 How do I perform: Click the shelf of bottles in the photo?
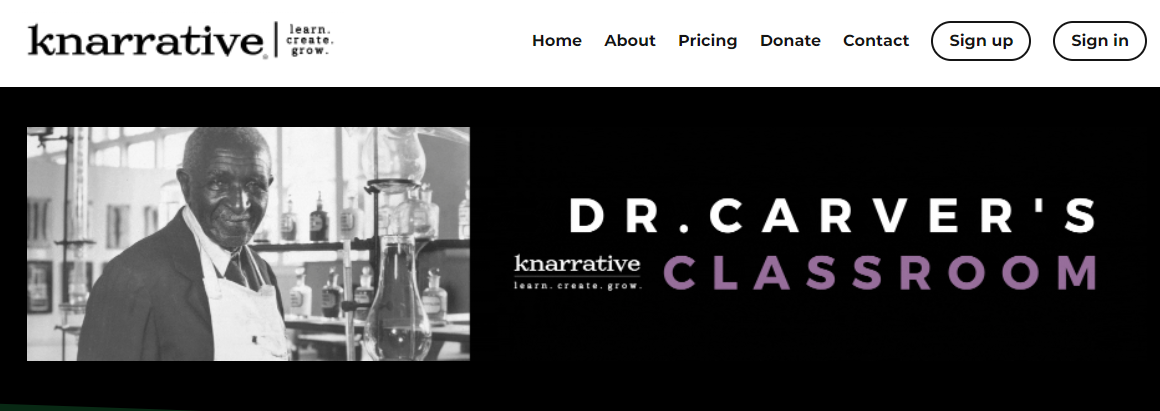tap(362, 244)
